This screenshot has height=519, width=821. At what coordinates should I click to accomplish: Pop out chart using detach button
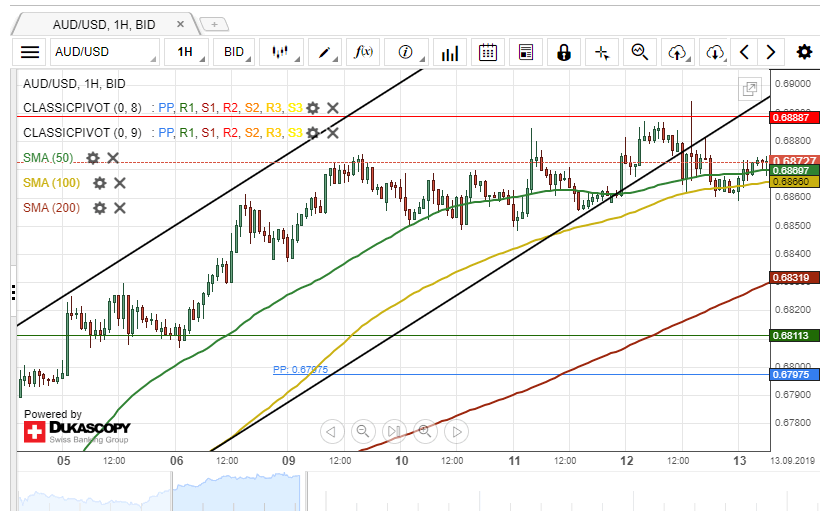(x=750, y=89)
